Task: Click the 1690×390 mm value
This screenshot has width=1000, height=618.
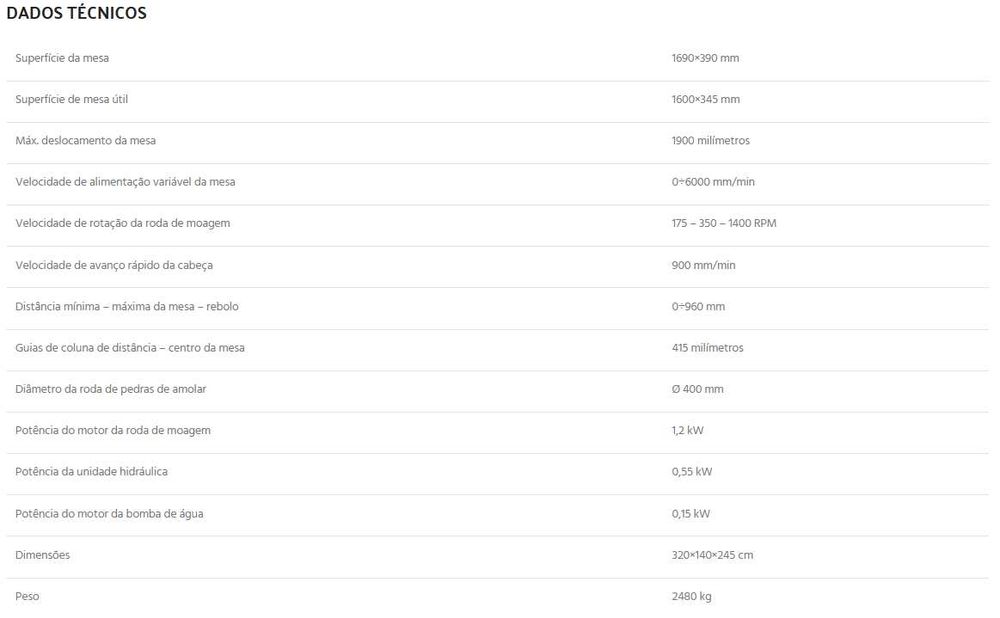Action: click(x=705, y=58)
